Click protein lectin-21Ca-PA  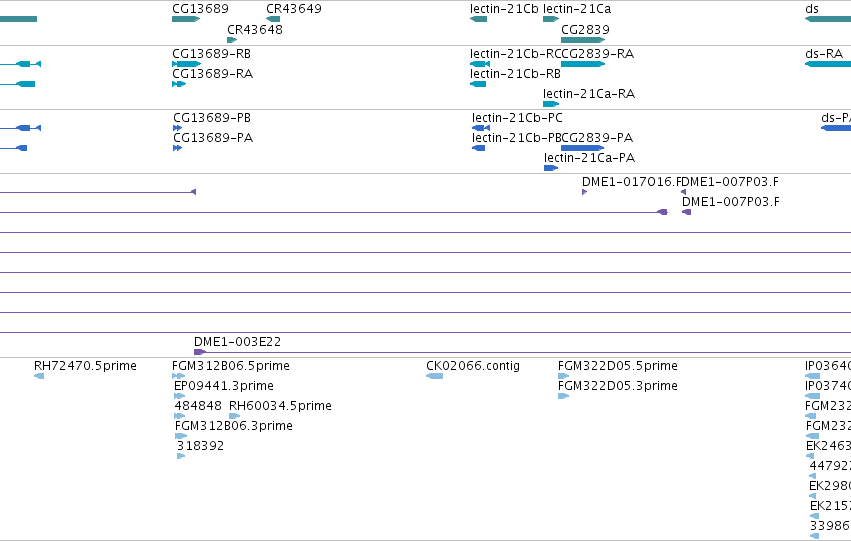(551, 168)
